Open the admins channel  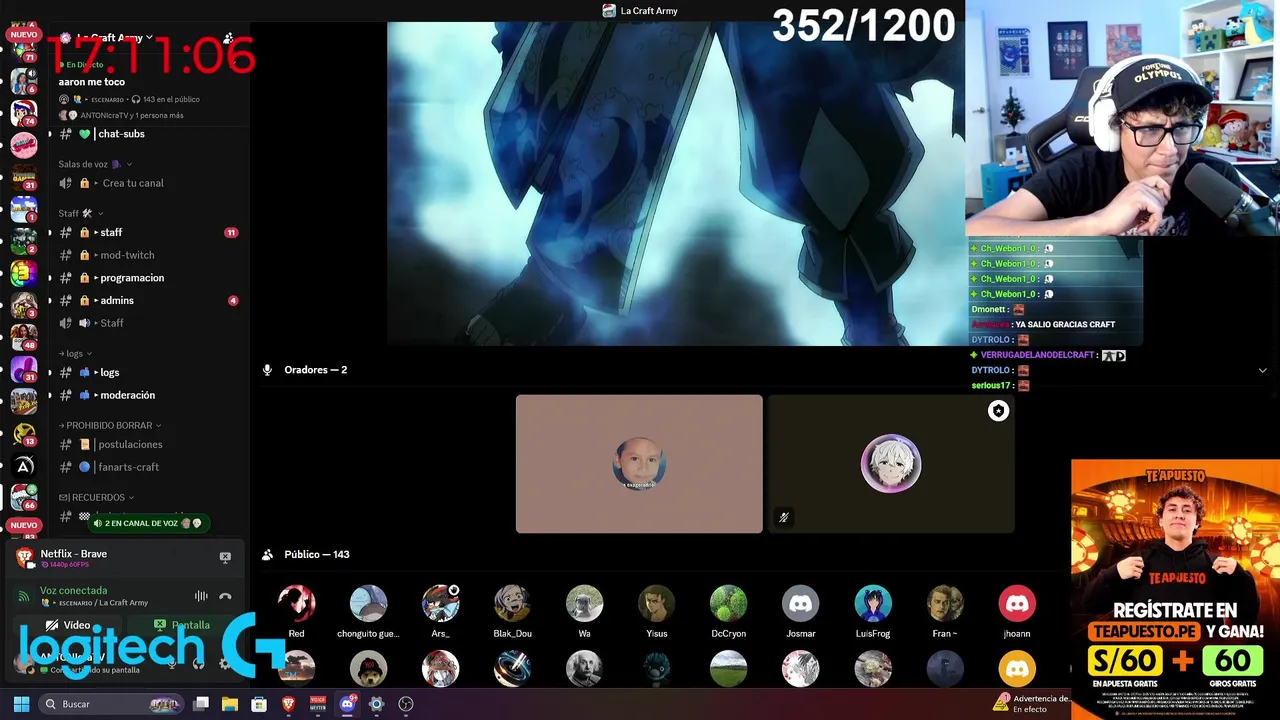point(148,300)
